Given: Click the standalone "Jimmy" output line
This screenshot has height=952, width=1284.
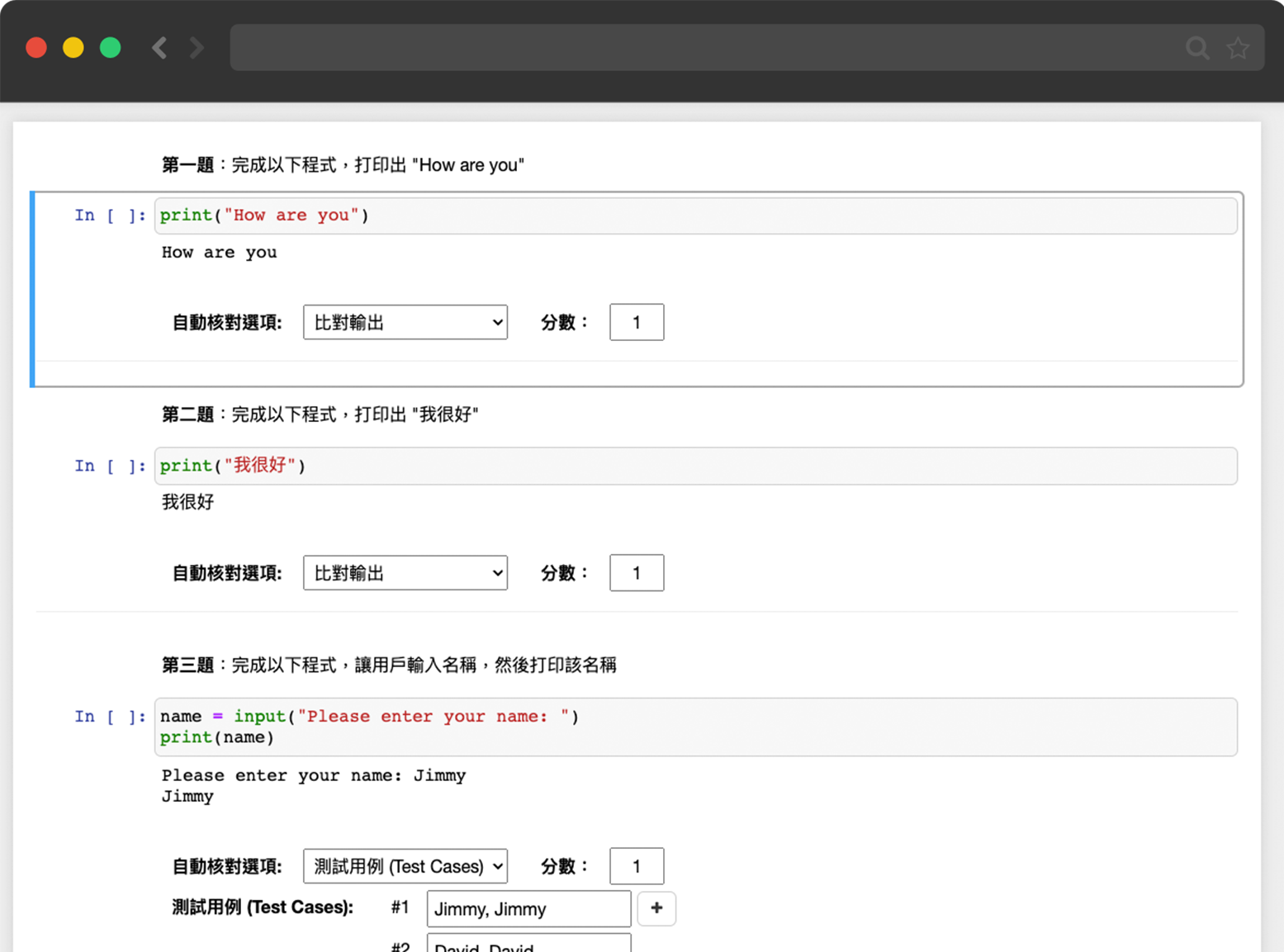Looking at the screenshot, I should [x=187, y=797].
